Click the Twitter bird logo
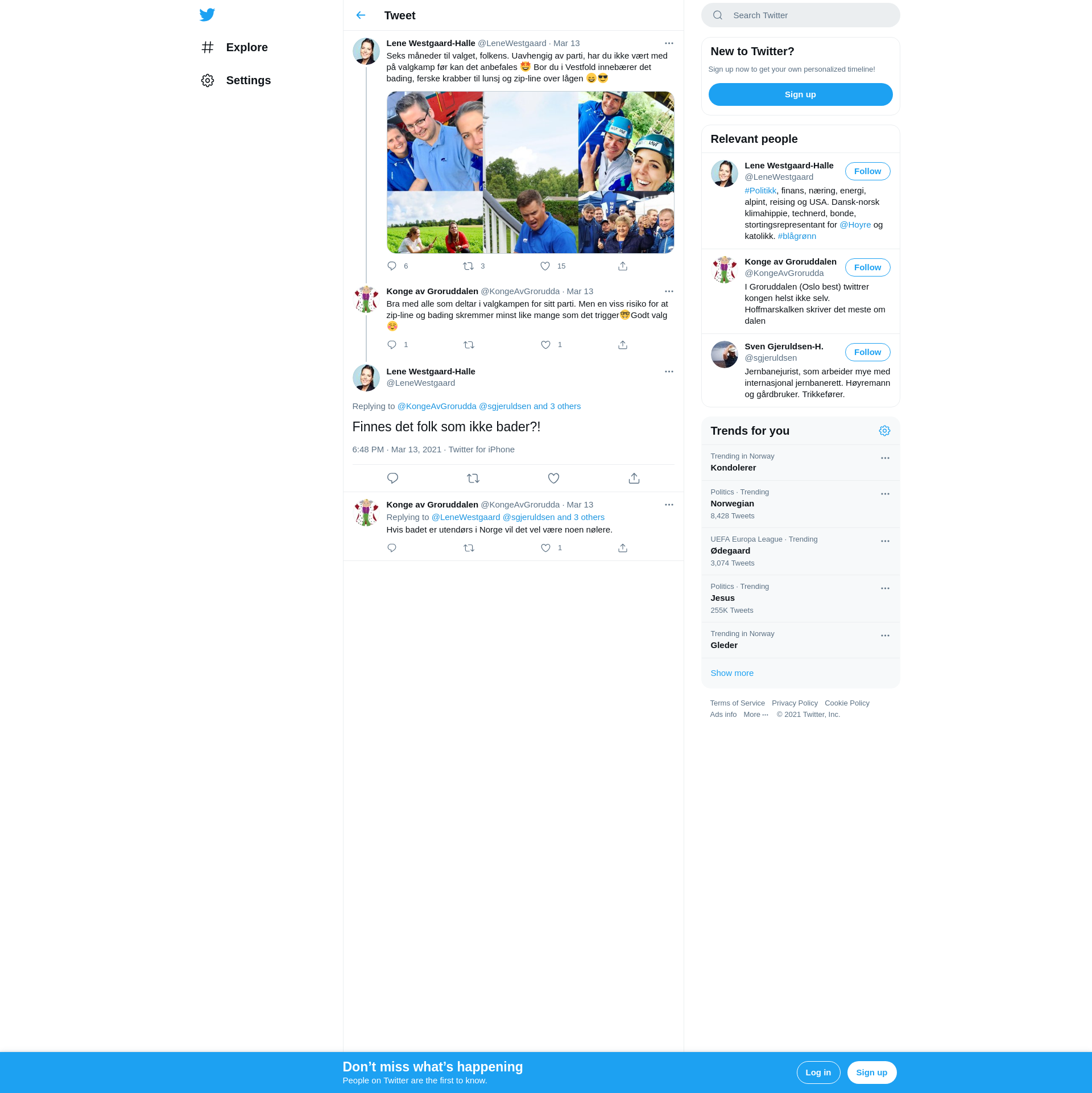This screenshot has width=1092, height=1093. tap(207, 15)
